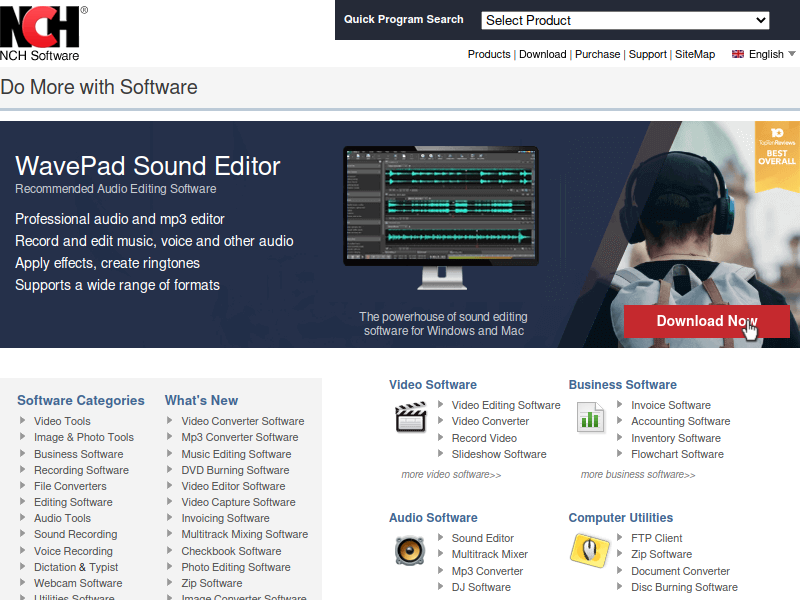Expand the English language dropdown arrow
The width and height of the screenshot is (800, 600).
pyautogui.click(x=792, y=54)
